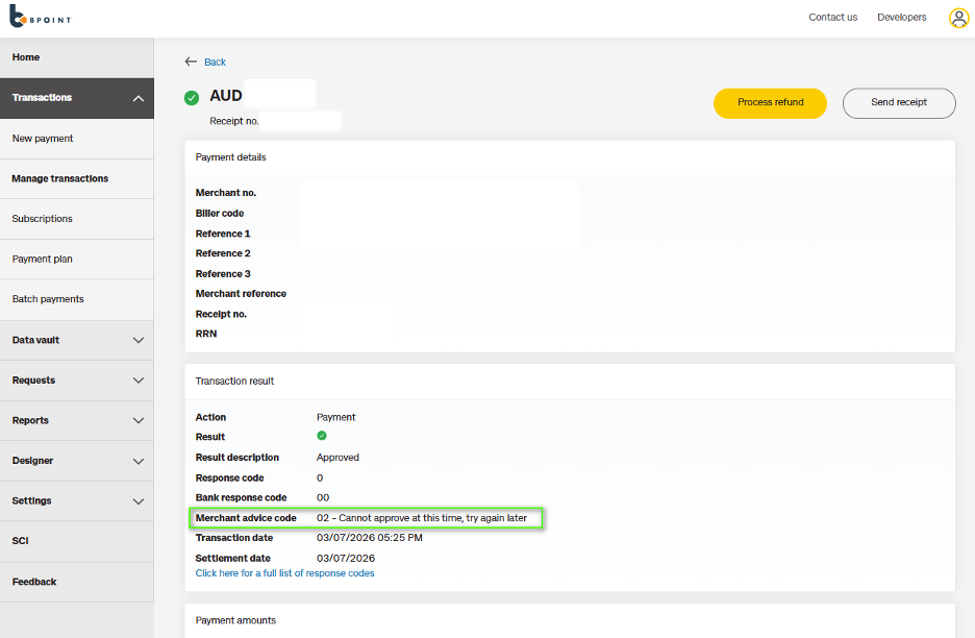This screenshot has height=638, width=975.
Task: Click the Reference 1 label
Action: [223, 234]
